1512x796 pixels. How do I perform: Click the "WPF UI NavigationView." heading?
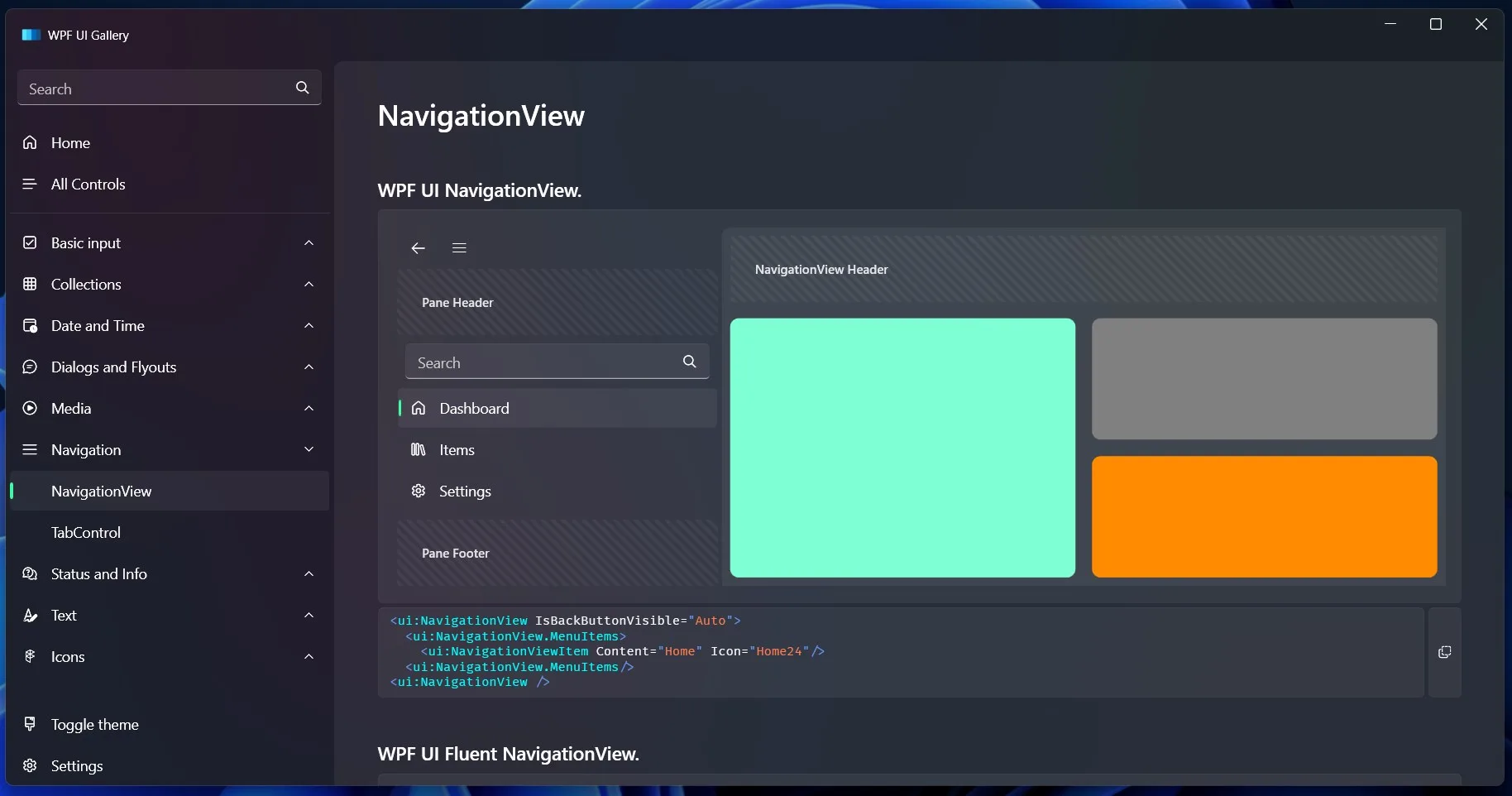(x=480, y=190)
